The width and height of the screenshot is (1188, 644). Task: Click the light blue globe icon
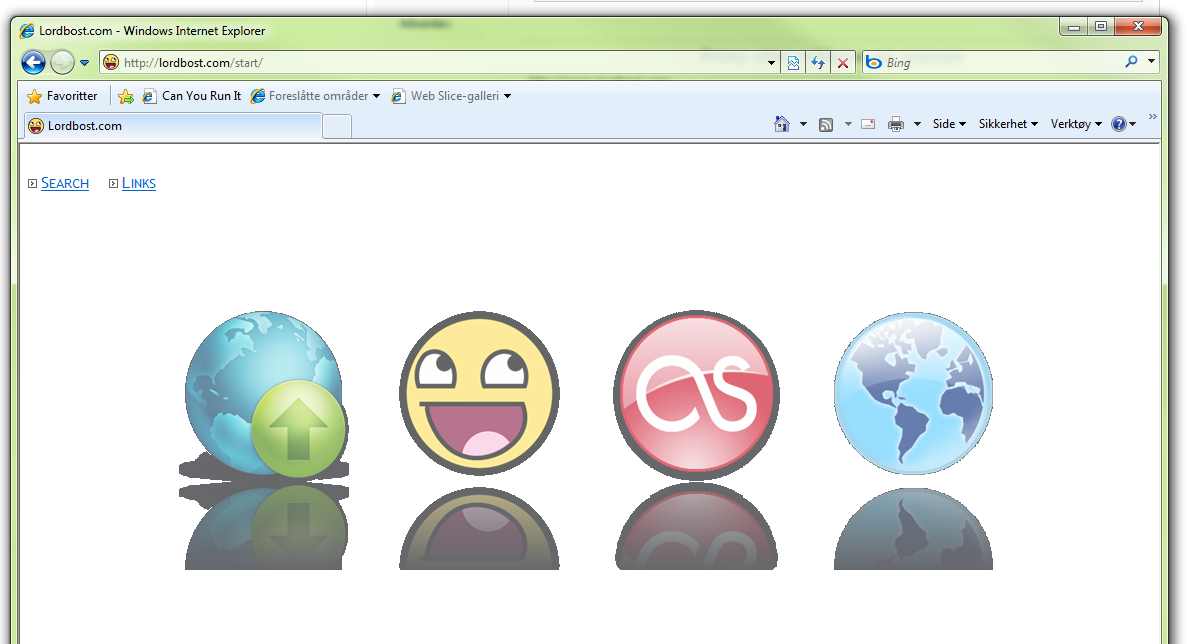coord(913,393)
